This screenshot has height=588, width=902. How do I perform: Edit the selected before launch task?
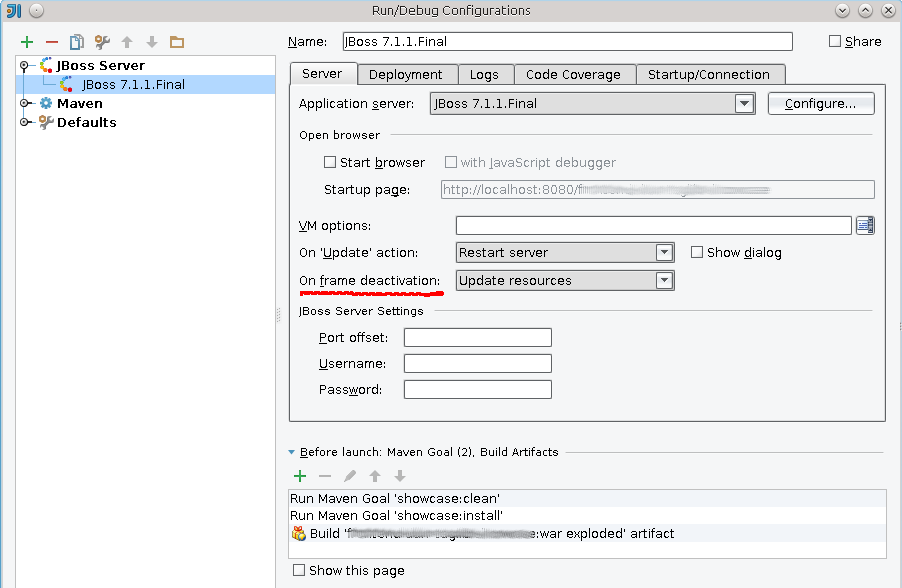tap(350, 476)
